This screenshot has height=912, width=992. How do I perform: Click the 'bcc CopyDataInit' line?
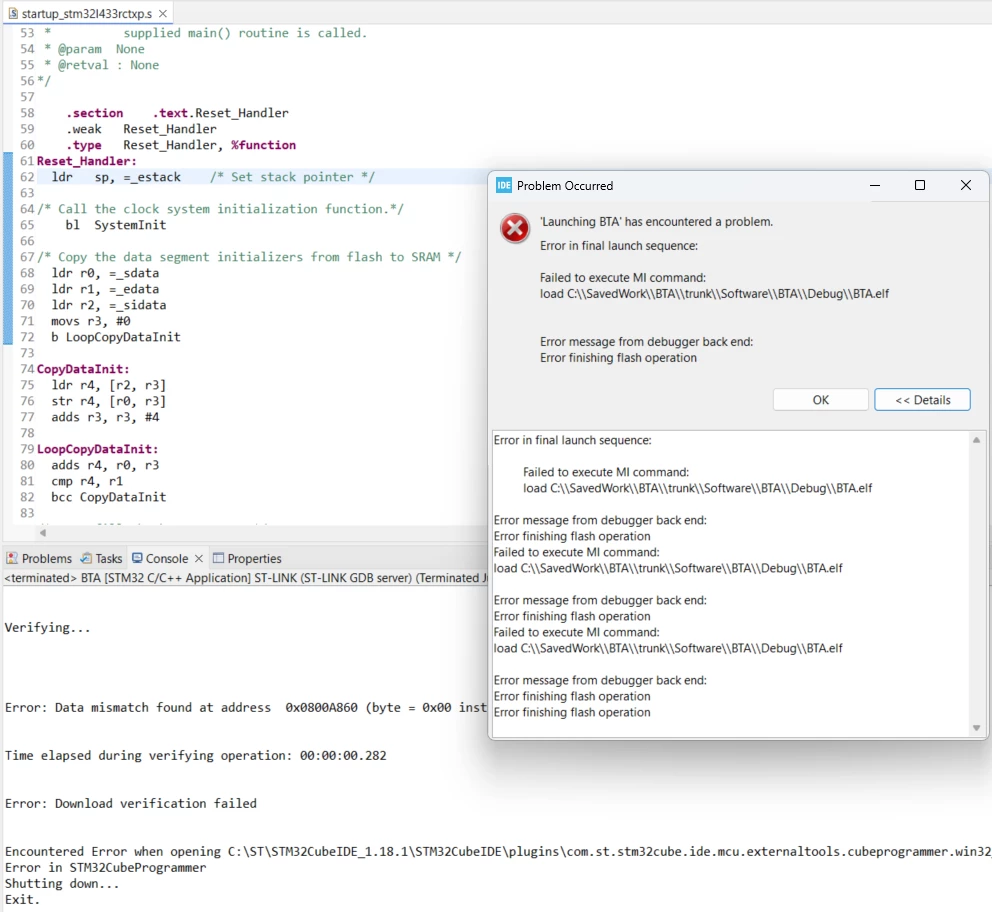click(x=109, y=497)
